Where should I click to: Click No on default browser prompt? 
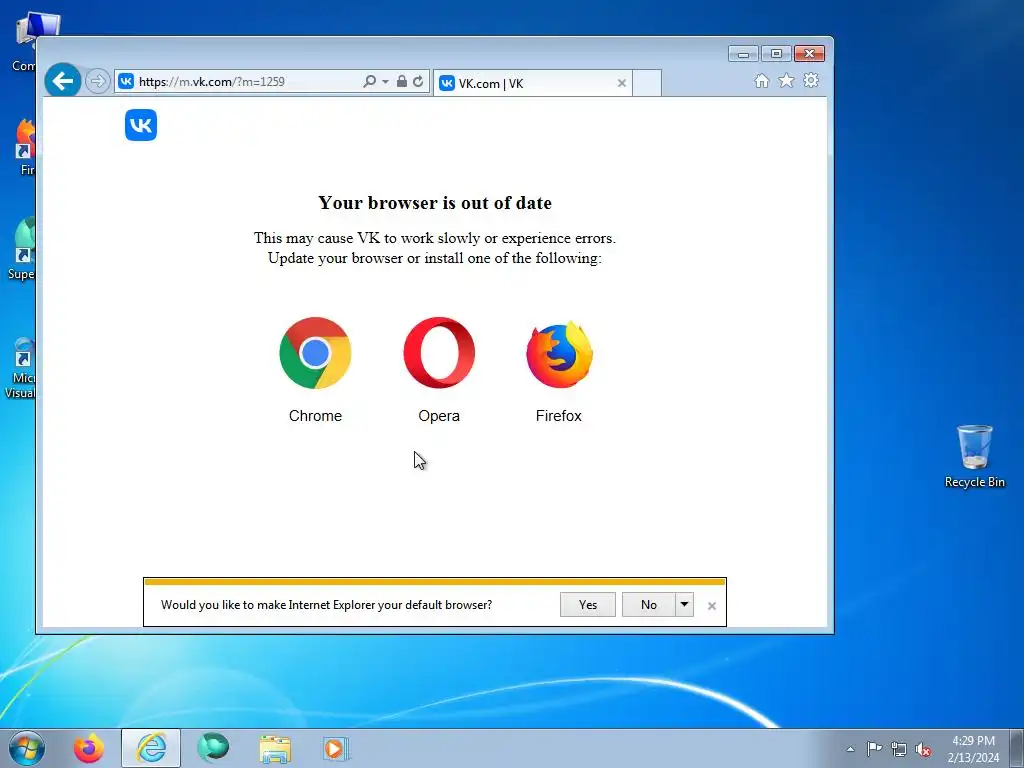tap(648, 605)
